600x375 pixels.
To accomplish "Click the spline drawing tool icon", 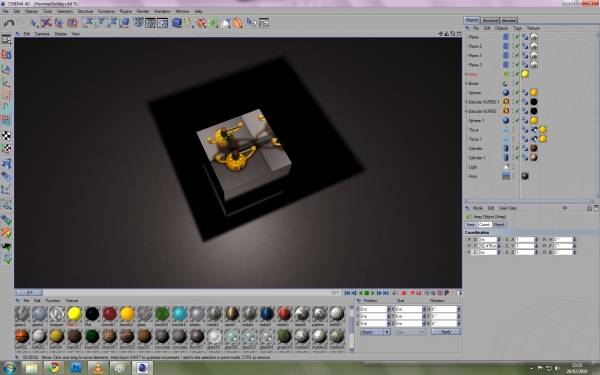I will tap(189, 23).
